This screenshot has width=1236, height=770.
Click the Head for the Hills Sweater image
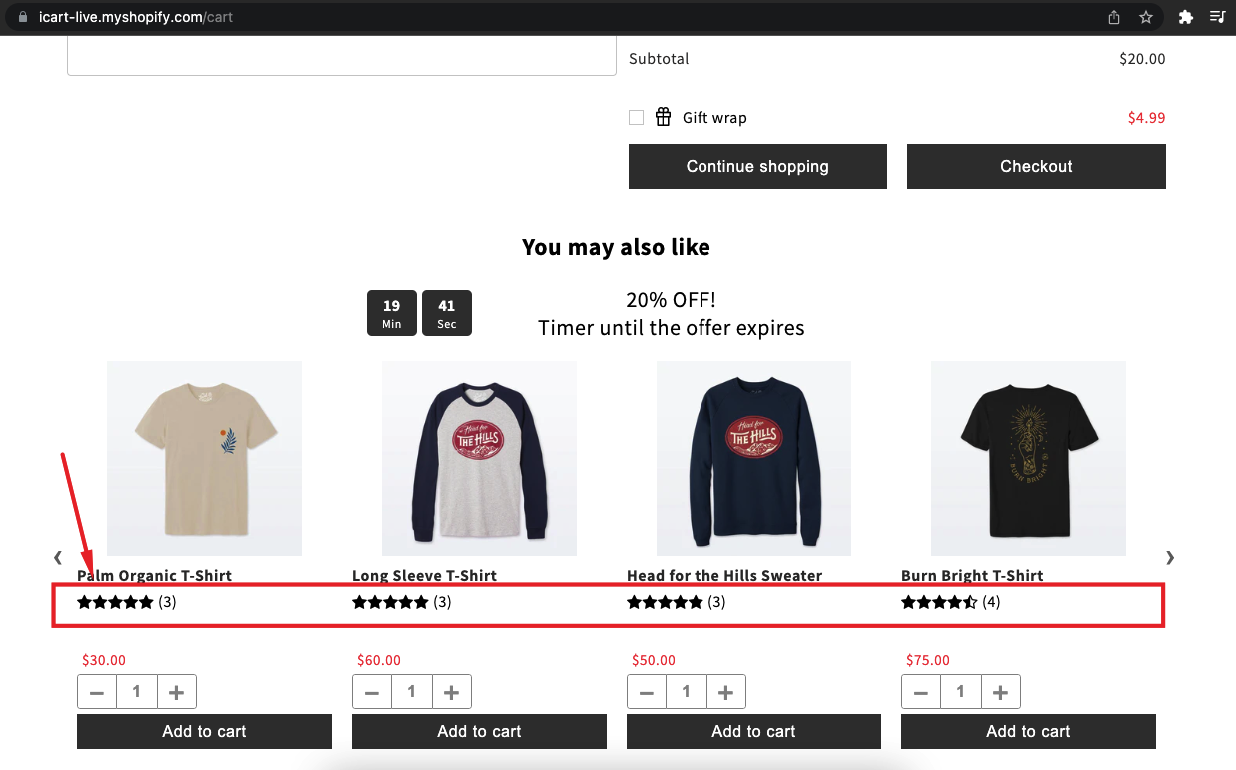coord(753,458)
